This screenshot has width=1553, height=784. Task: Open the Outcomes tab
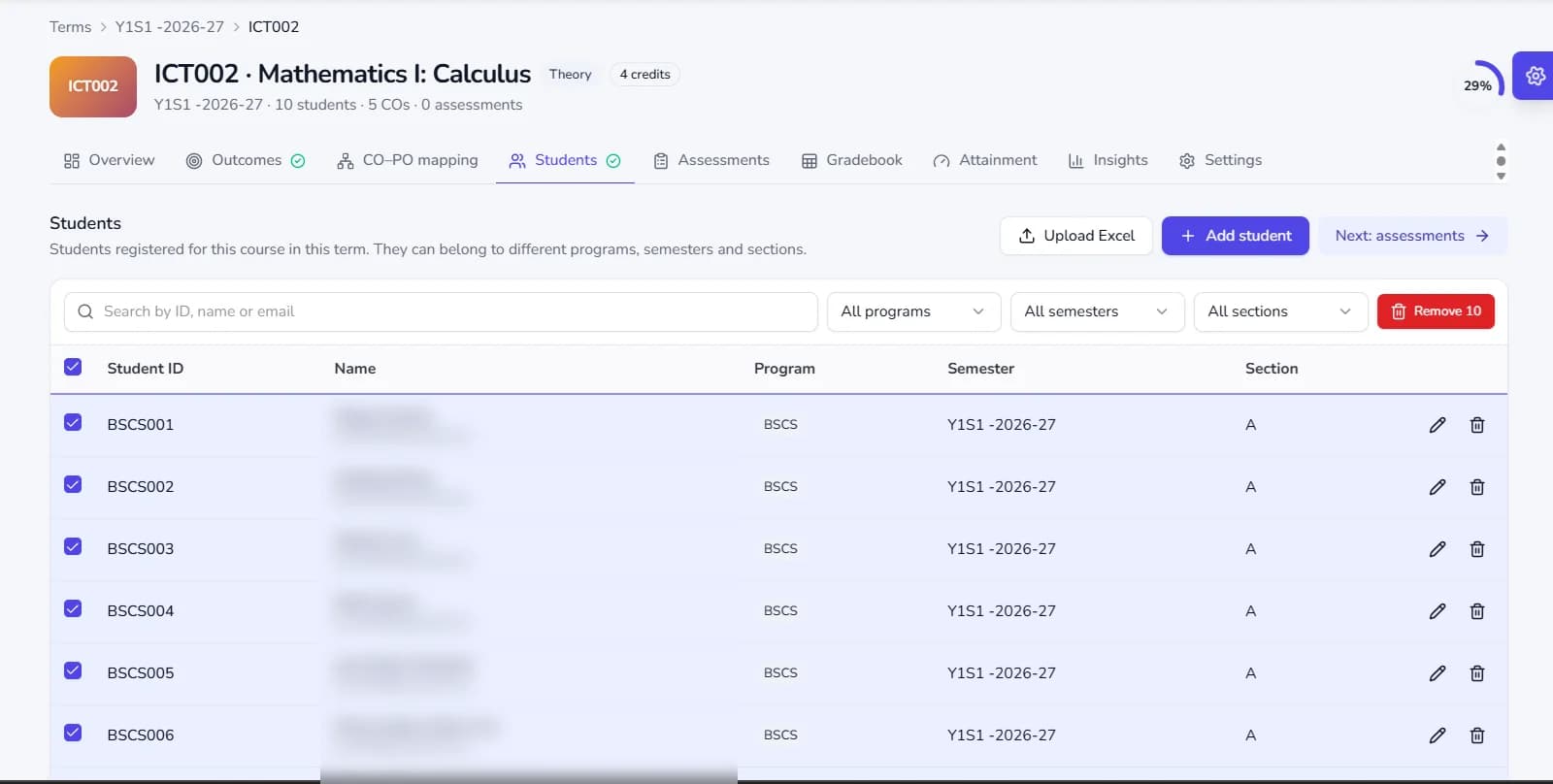(x=246, y=160)
